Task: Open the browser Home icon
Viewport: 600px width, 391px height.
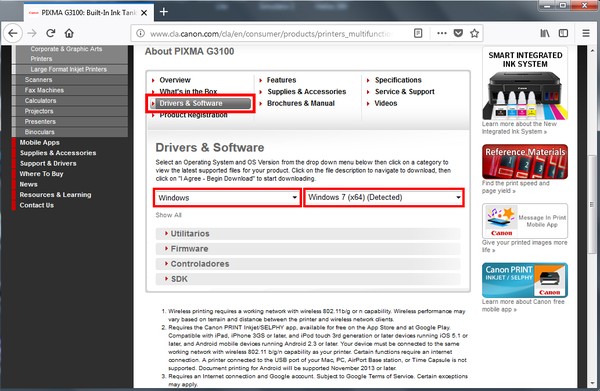Action: pos(69,33)
